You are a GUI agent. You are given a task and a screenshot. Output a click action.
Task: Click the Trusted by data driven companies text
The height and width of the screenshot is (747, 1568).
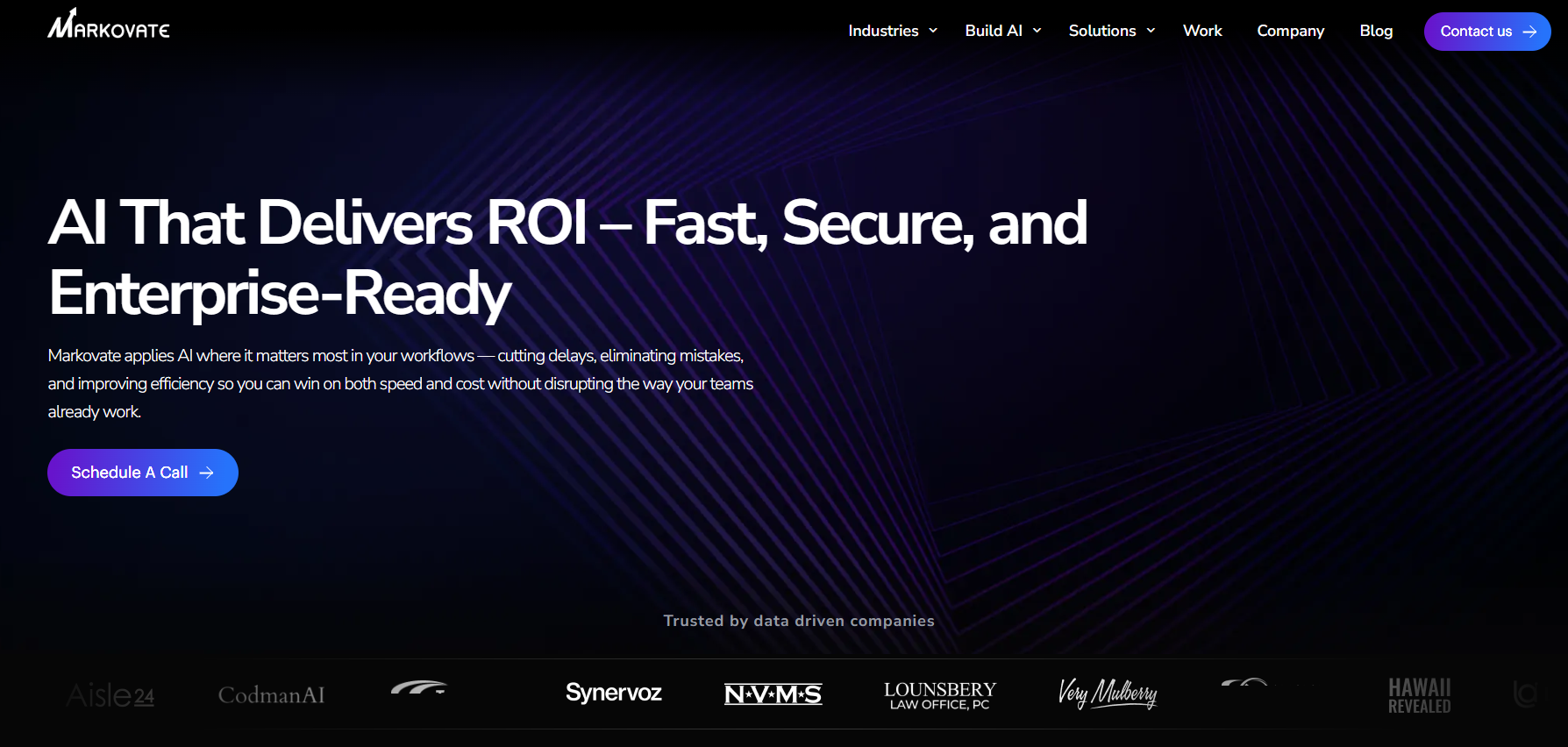tap(798, 621)
